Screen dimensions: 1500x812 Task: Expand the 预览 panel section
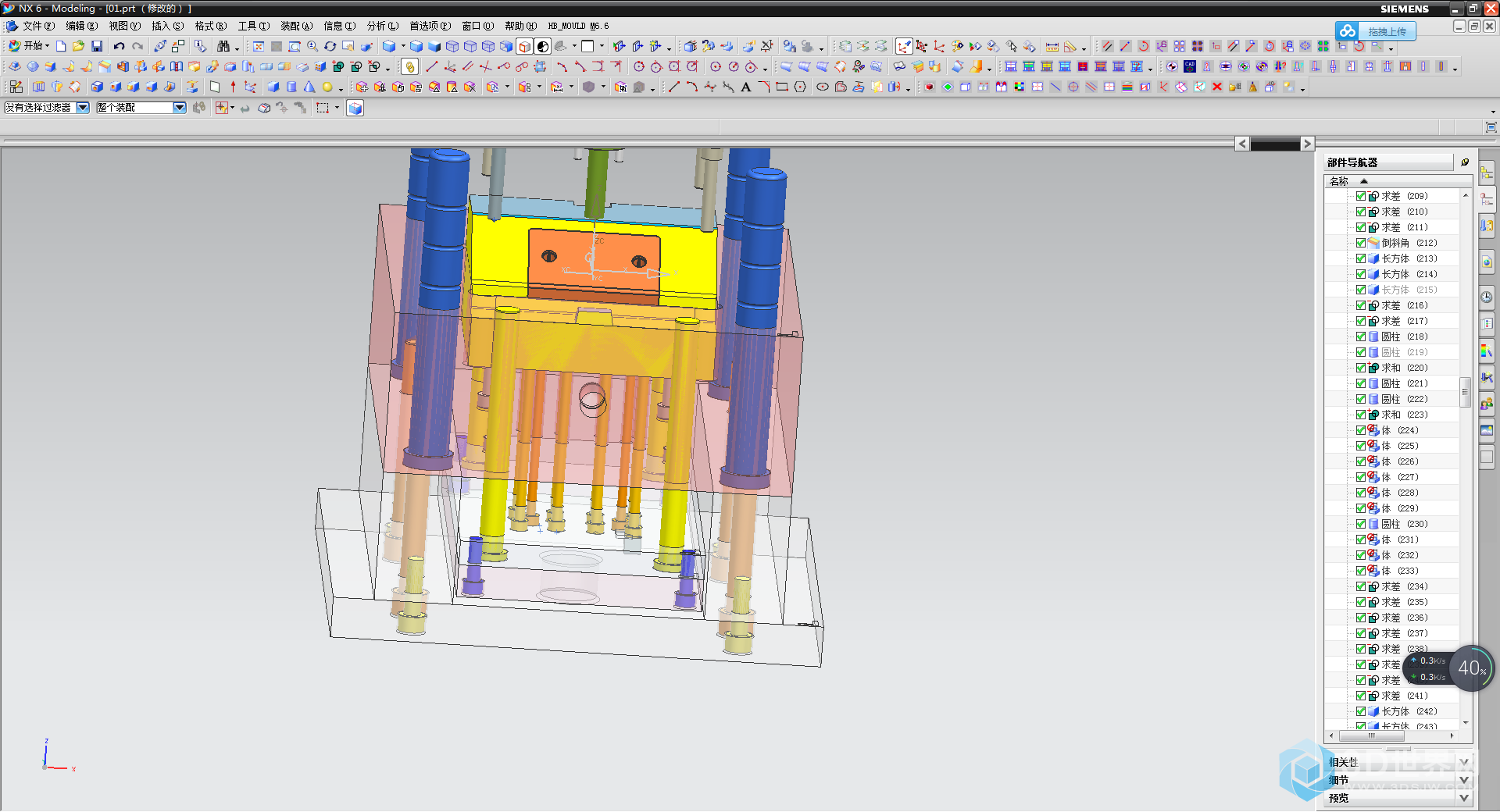click(x=1464, y=798)
